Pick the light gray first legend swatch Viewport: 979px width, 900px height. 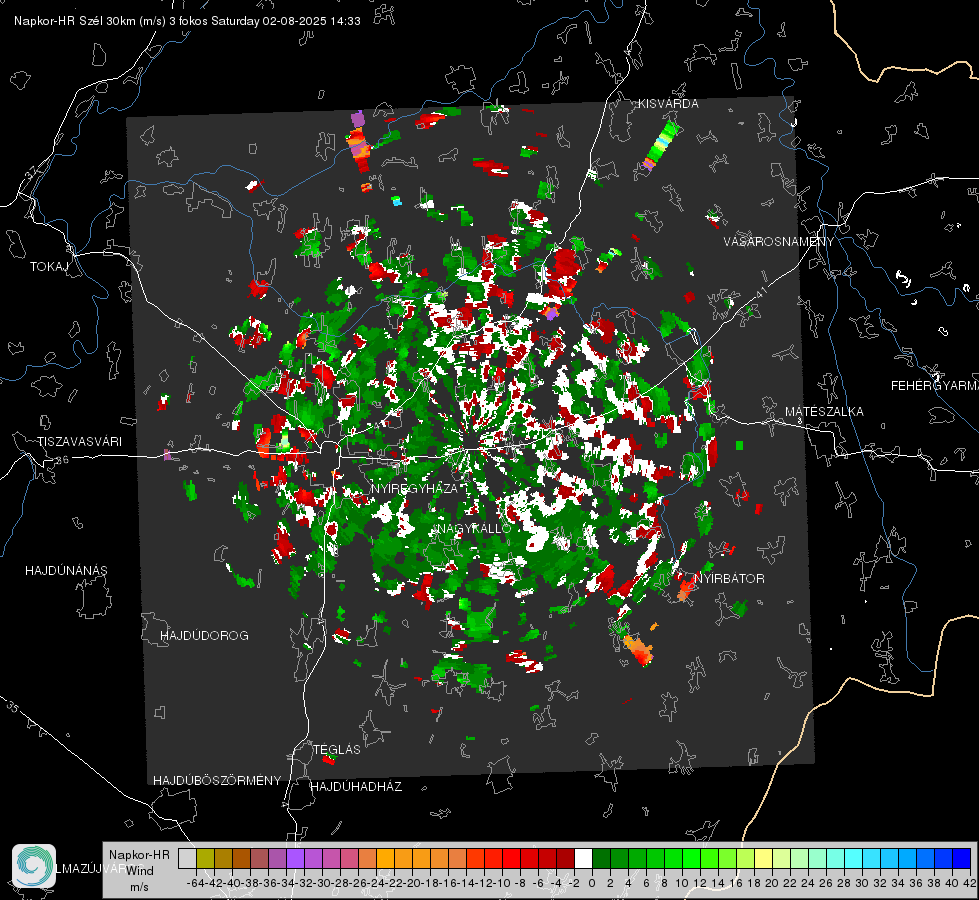tap(187, 858)
